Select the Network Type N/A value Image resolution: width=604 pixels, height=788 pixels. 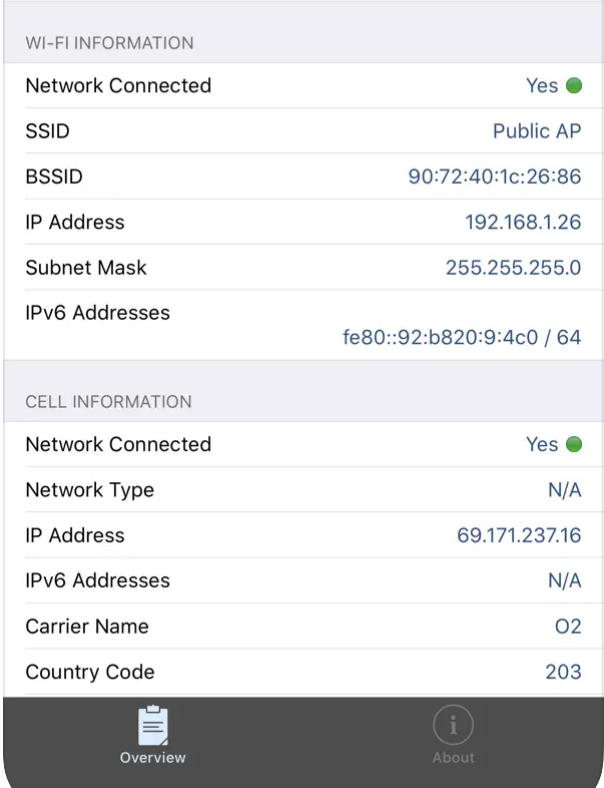point(565,490)
